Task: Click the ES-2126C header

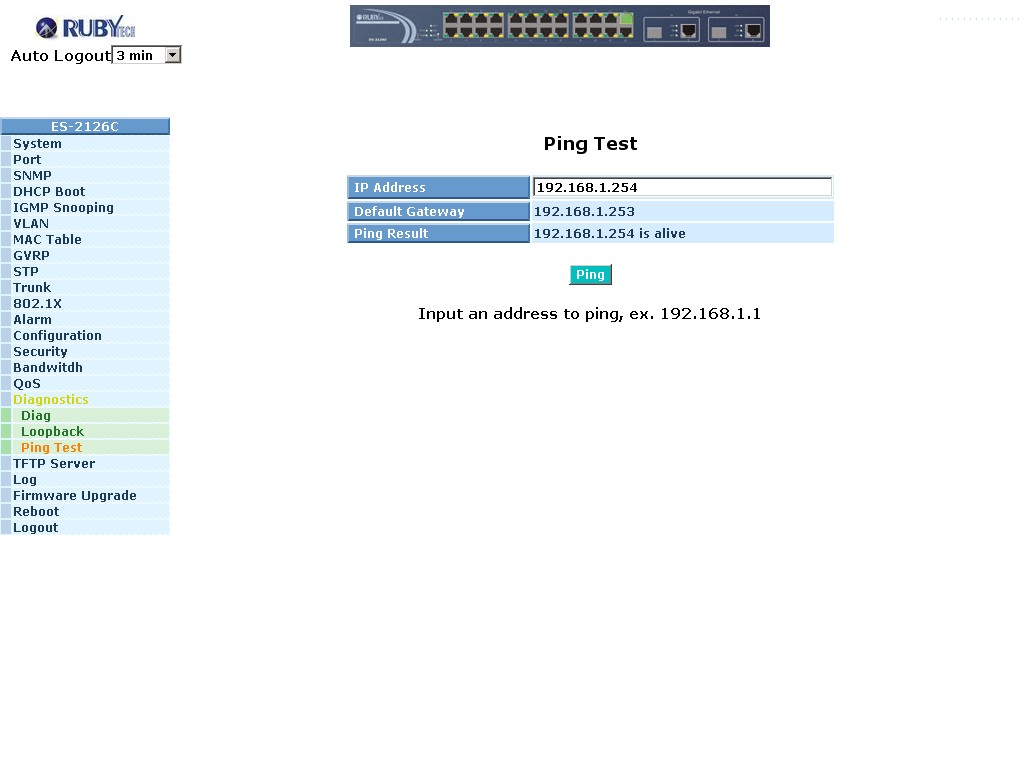Action: 85,126
